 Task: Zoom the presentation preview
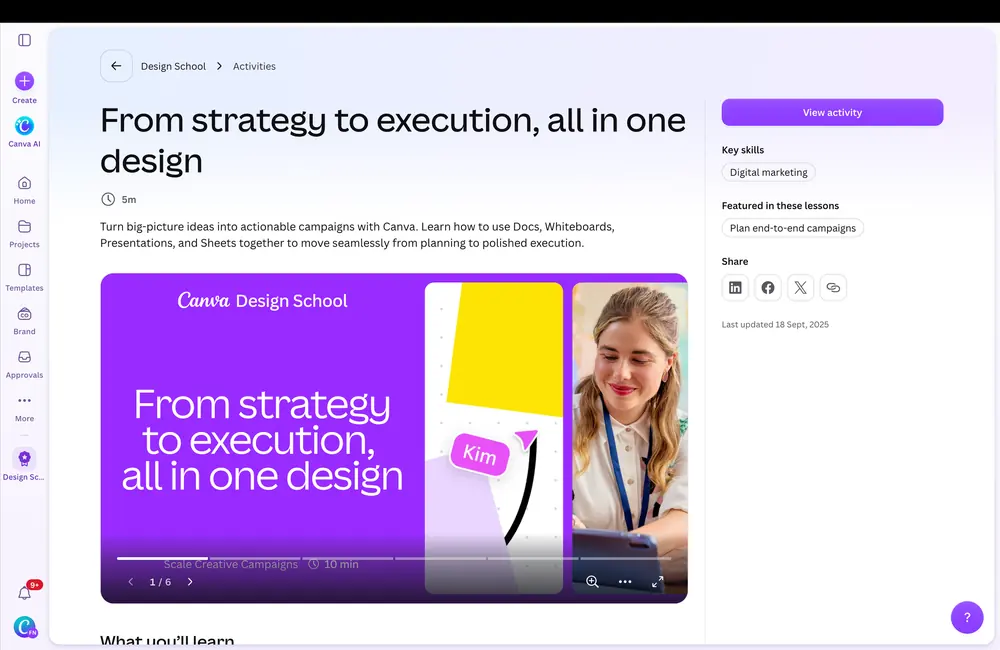(592, 581)
